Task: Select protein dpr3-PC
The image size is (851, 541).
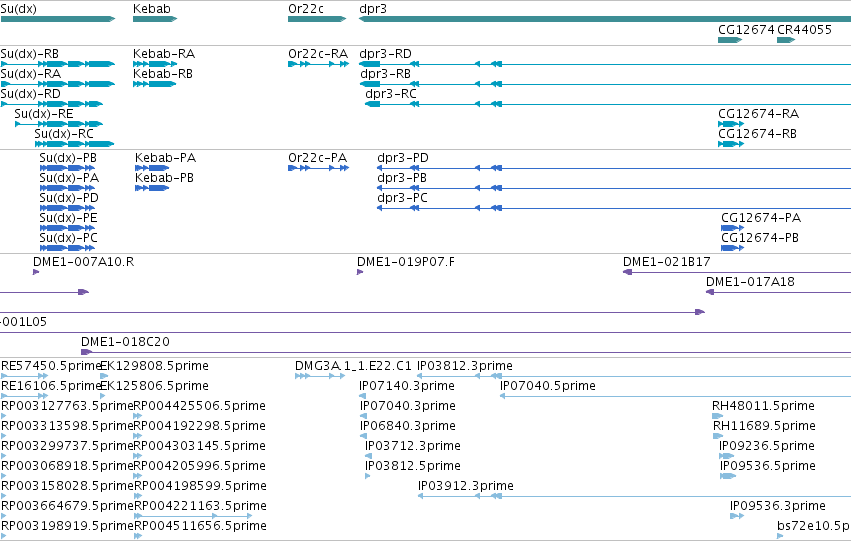Action: (x=614, y=208)
